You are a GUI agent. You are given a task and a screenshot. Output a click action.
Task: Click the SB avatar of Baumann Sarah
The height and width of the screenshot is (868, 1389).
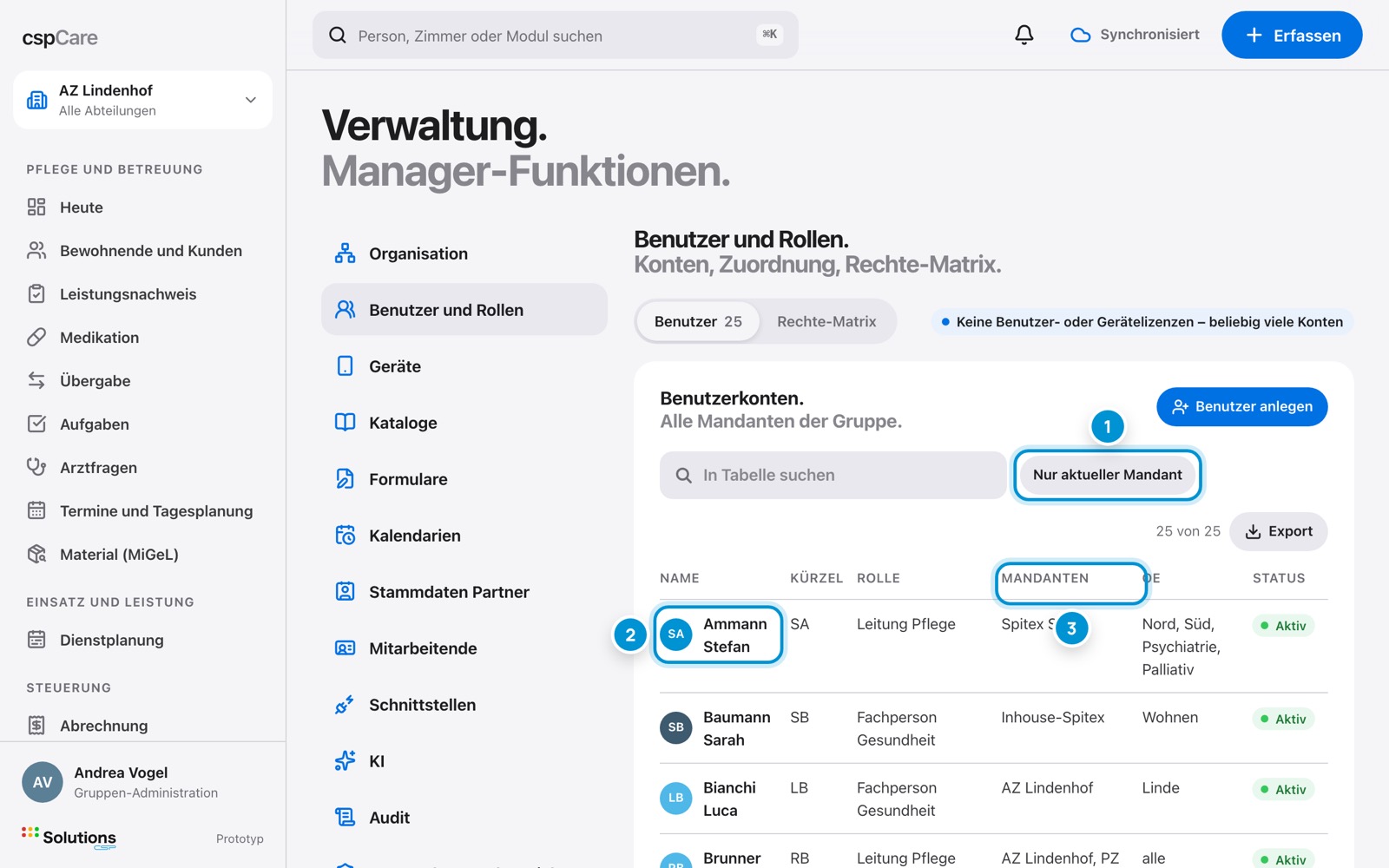675,727
